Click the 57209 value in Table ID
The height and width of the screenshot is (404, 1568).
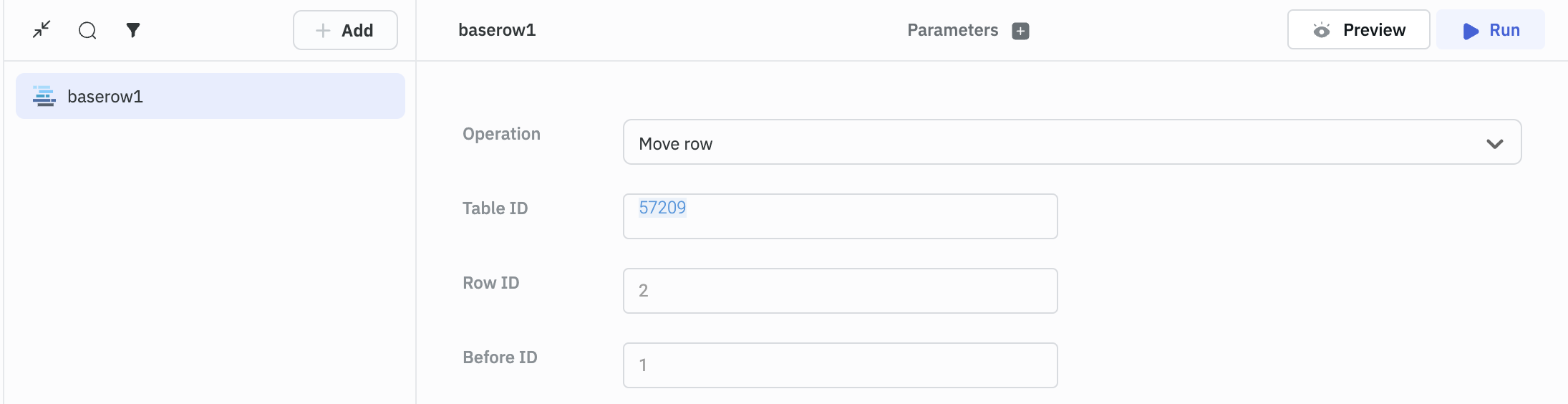(662, 208)
